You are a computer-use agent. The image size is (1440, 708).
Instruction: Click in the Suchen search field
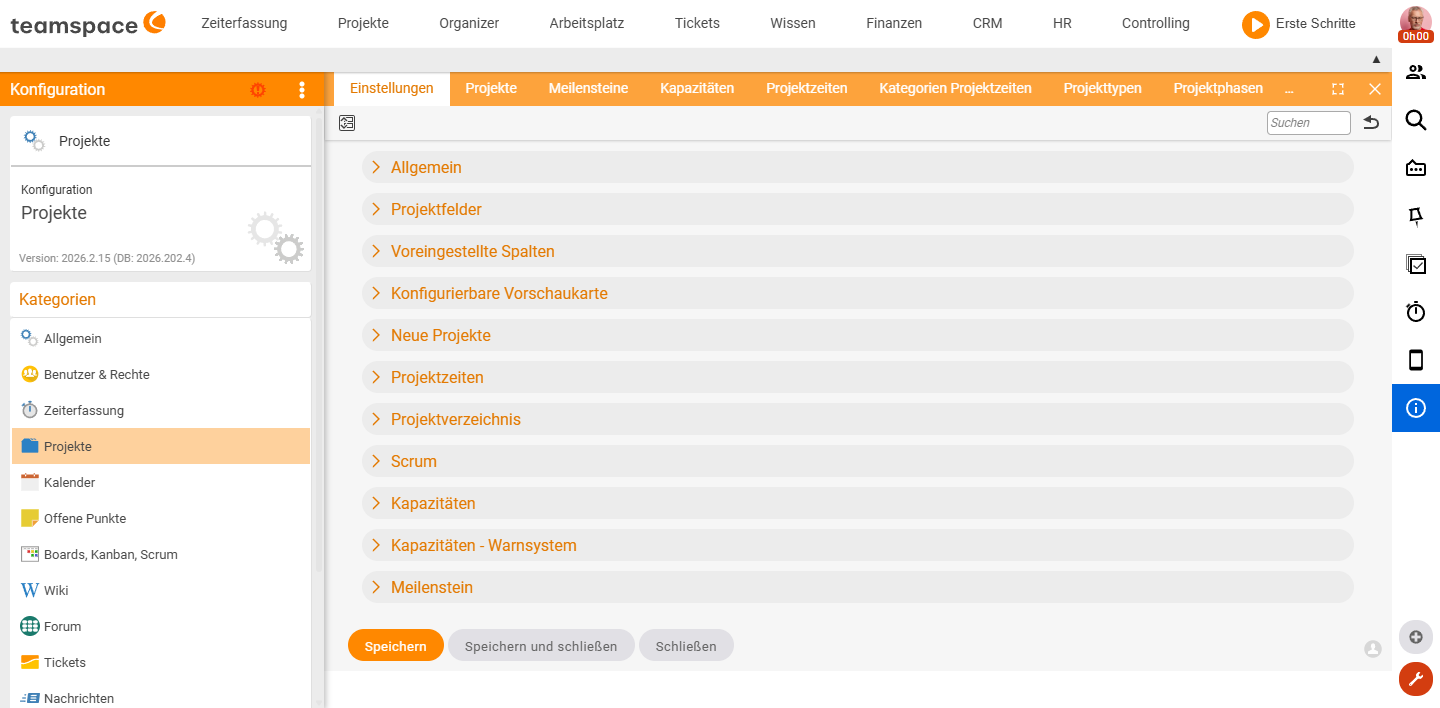click(x=1309, y=123)
